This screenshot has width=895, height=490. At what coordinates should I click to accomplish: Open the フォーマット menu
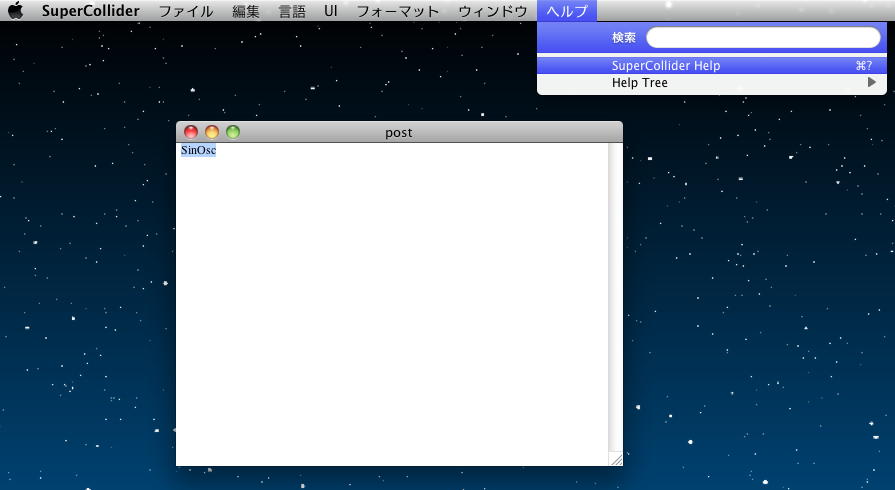point(398,11)
